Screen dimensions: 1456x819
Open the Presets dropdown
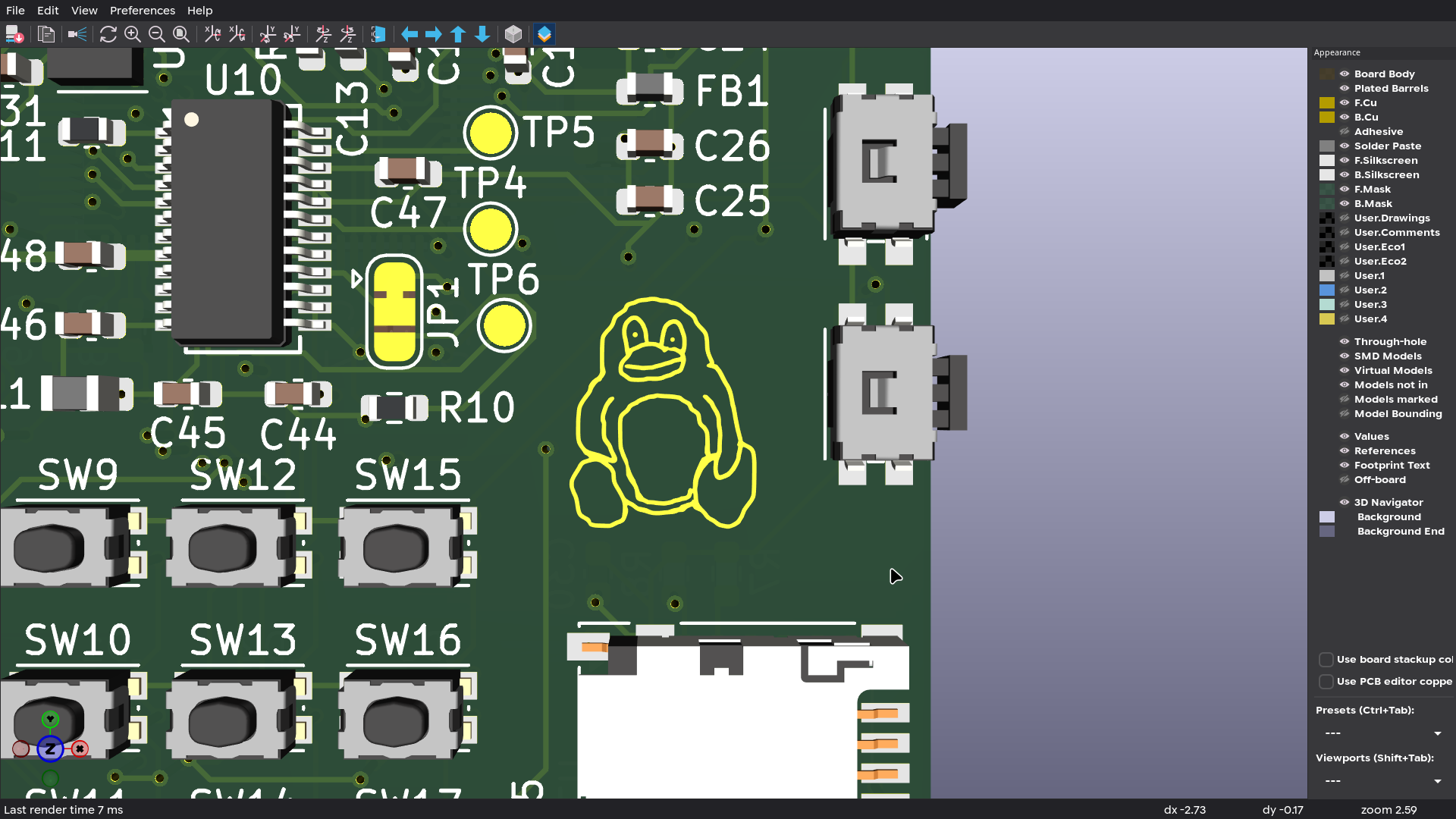coord(1382,733)
